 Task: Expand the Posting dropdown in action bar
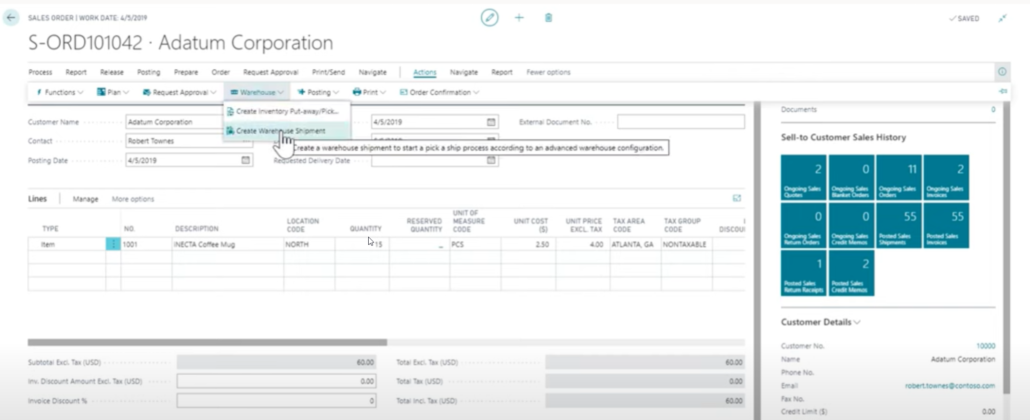[318, 92]
